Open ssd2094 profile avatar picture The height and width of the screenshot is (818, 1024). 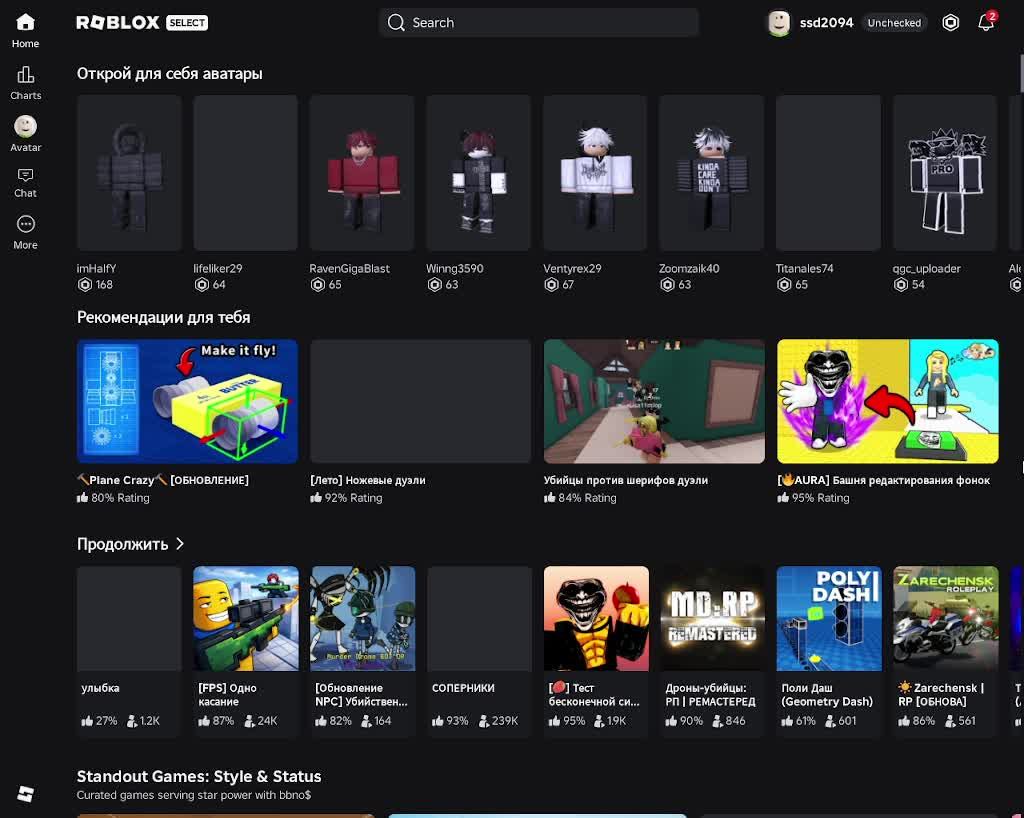pyautogui.click(x=778, y=23)
